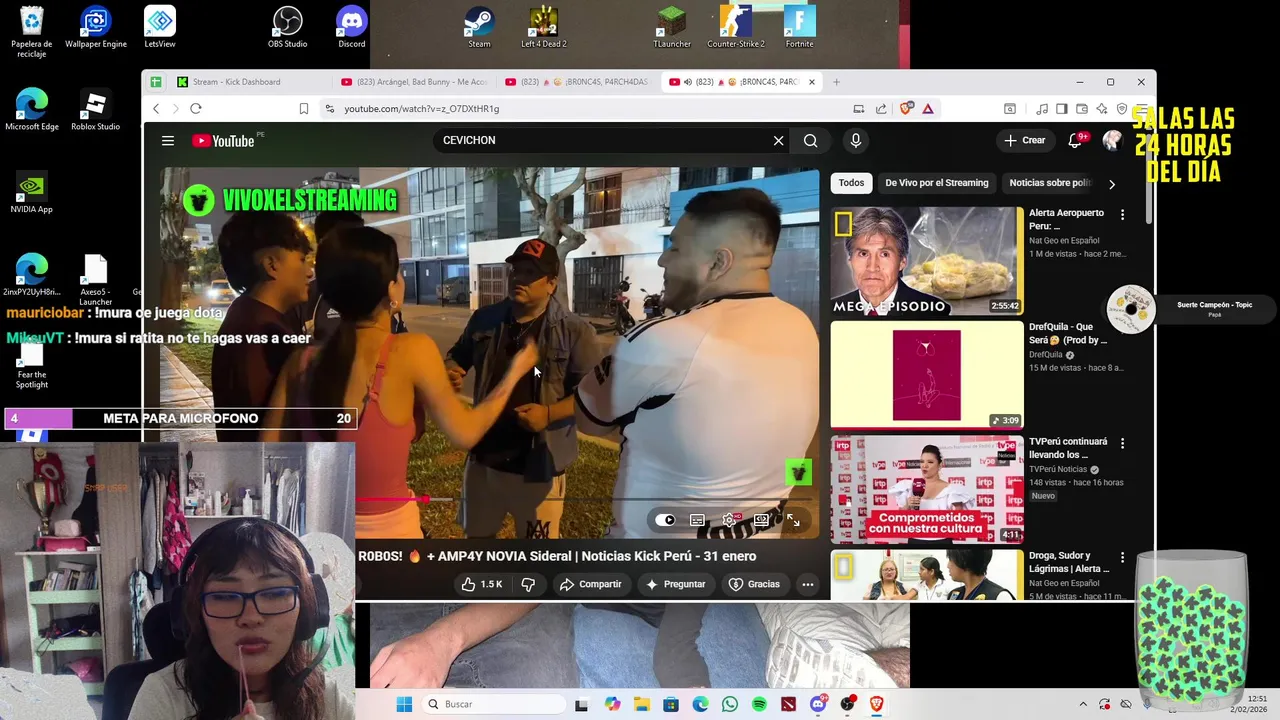Open the Droga, Sudor y Lágrimas title
Screen dimensions: 1280x720
(x=1069, y=562)
